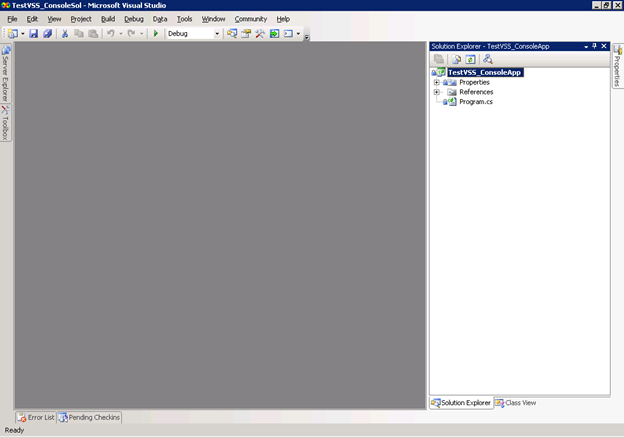Screen dimensions: 624x438
Task: Click the Cut scissors icon
Action: (x=65, y=34)
